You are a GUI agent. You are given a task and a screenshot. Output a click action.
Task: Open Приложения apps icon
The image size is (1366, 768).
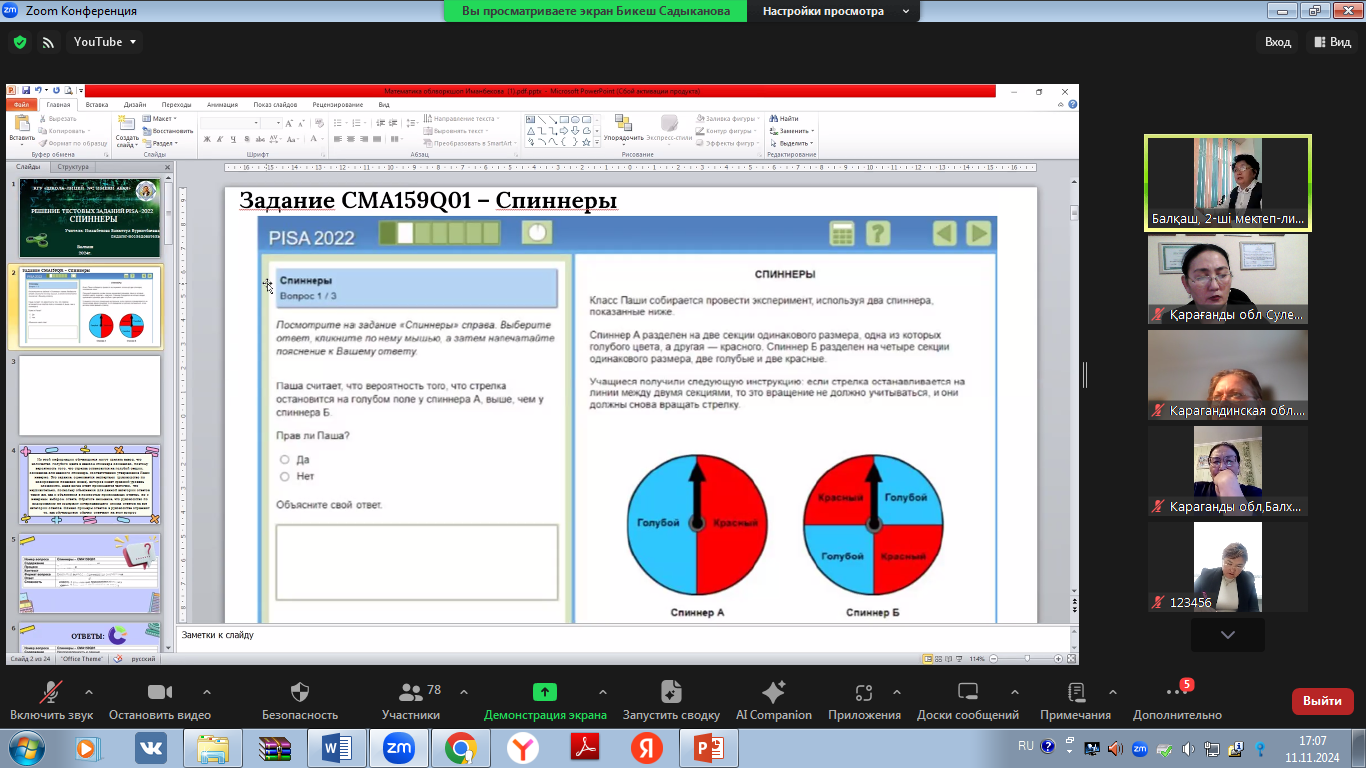coord(863,692)
